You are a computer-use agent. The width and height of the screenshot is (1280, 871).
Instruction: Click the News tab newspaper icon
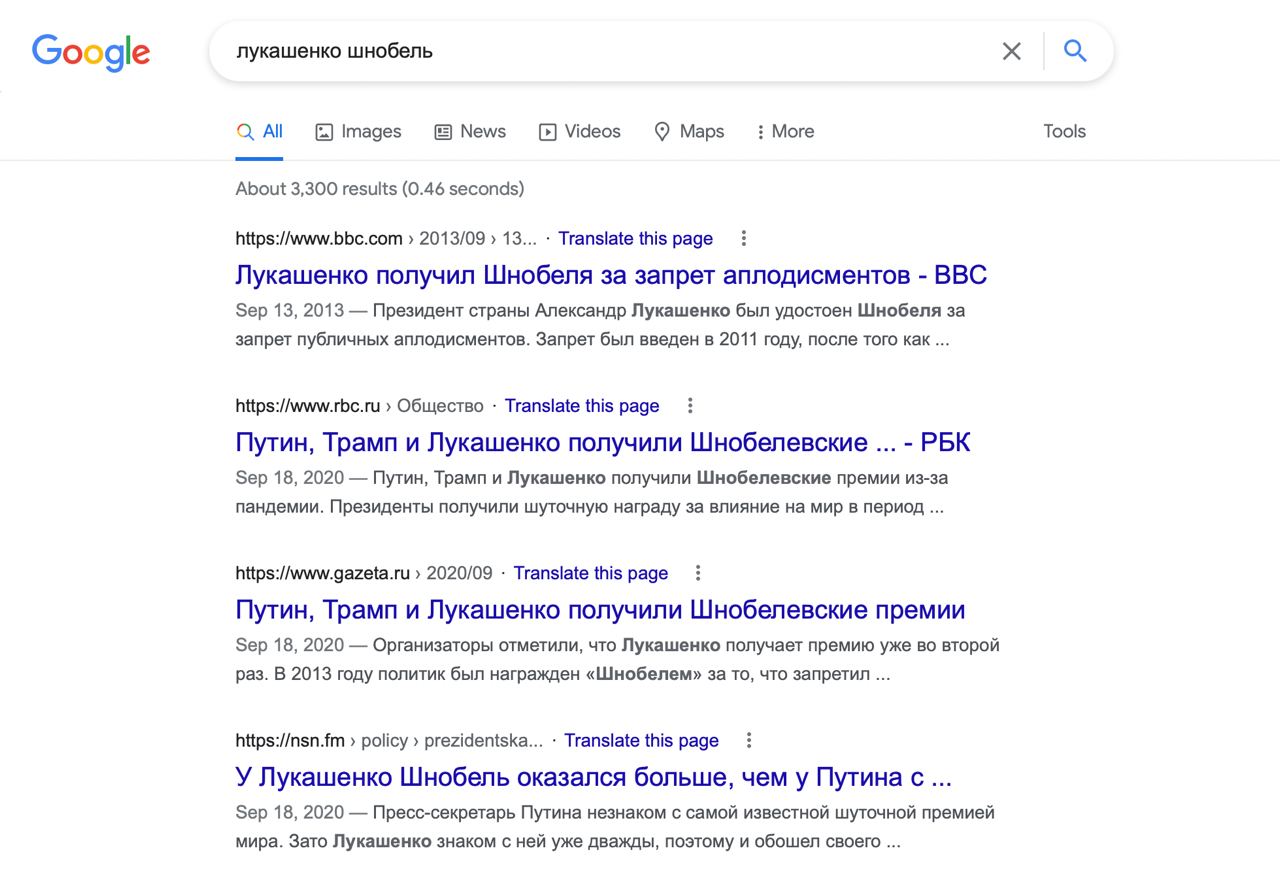[443, 132]
